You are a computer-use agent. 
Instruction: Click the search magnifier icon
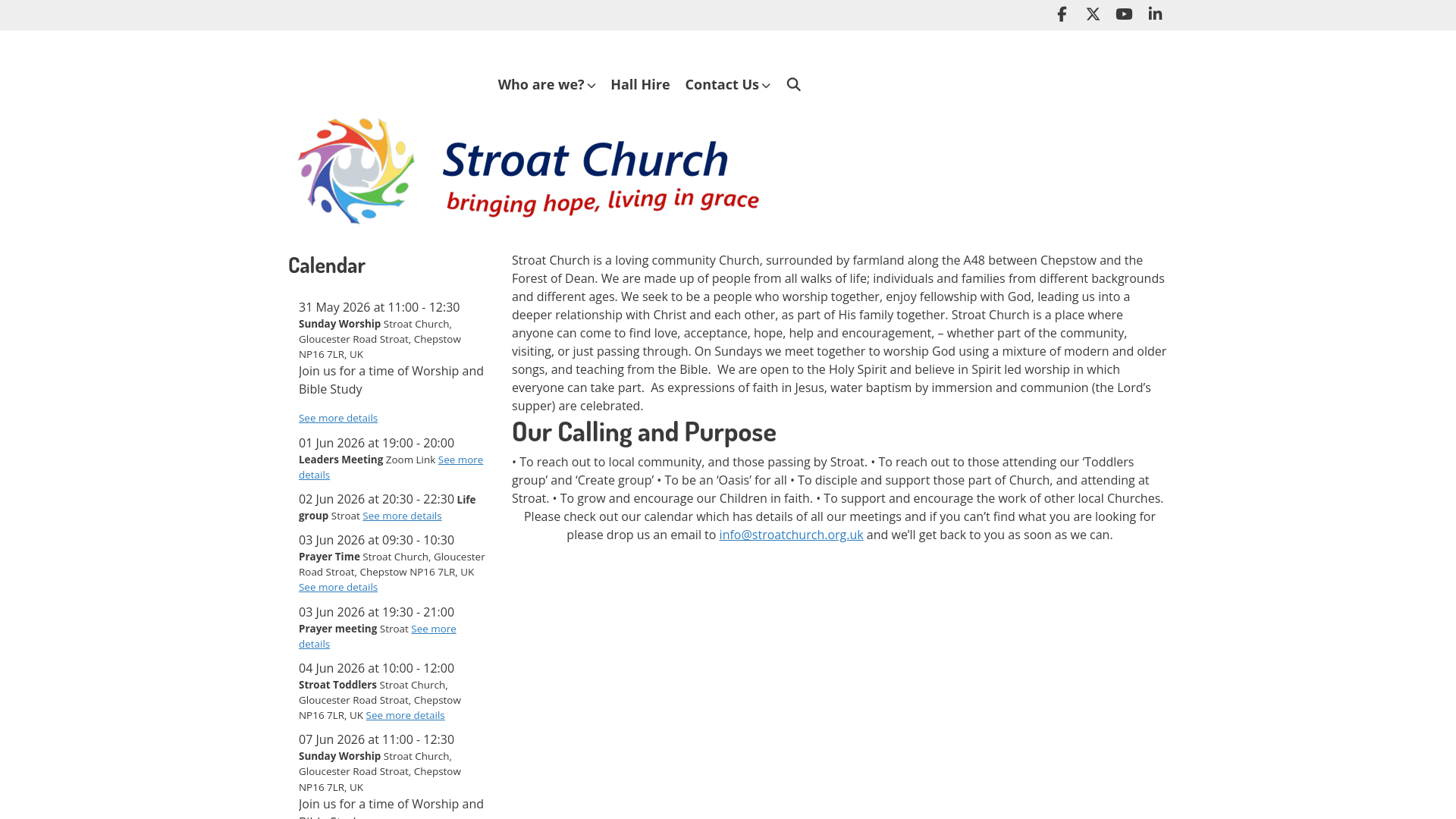tap(793, 84)
